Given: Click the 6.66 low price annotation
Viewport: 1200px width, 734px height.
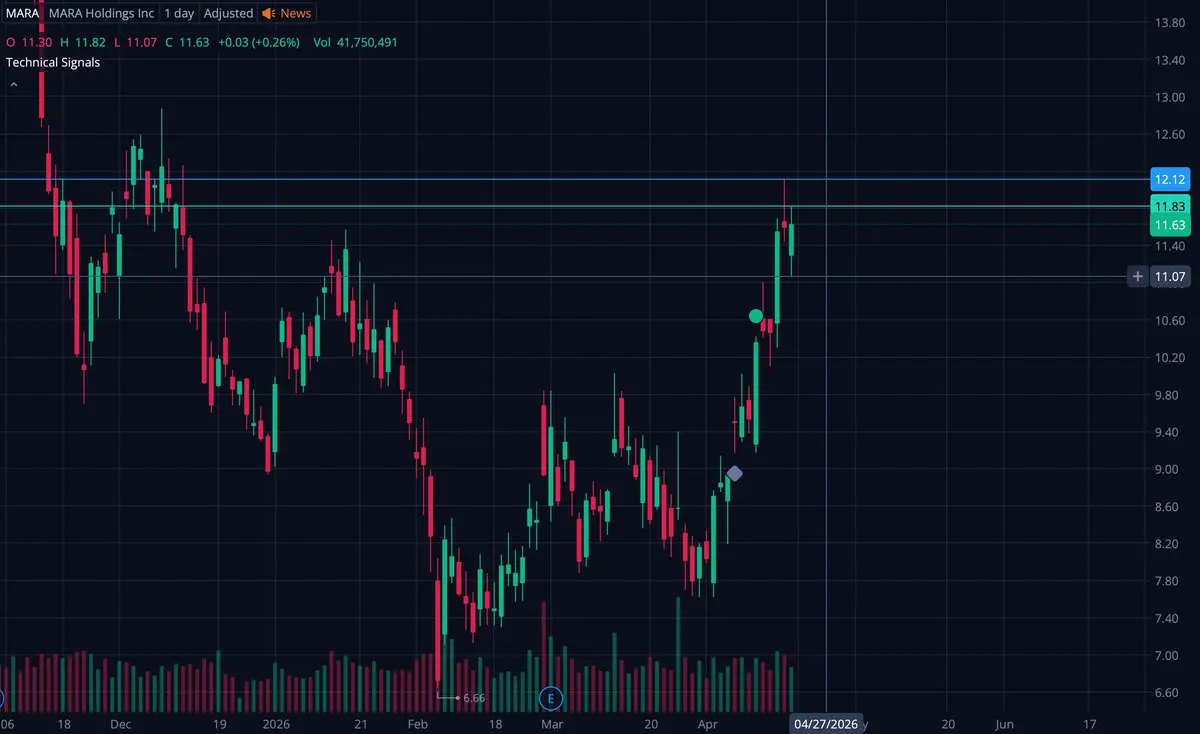Looking at the screenshot, I should point(474,697).
